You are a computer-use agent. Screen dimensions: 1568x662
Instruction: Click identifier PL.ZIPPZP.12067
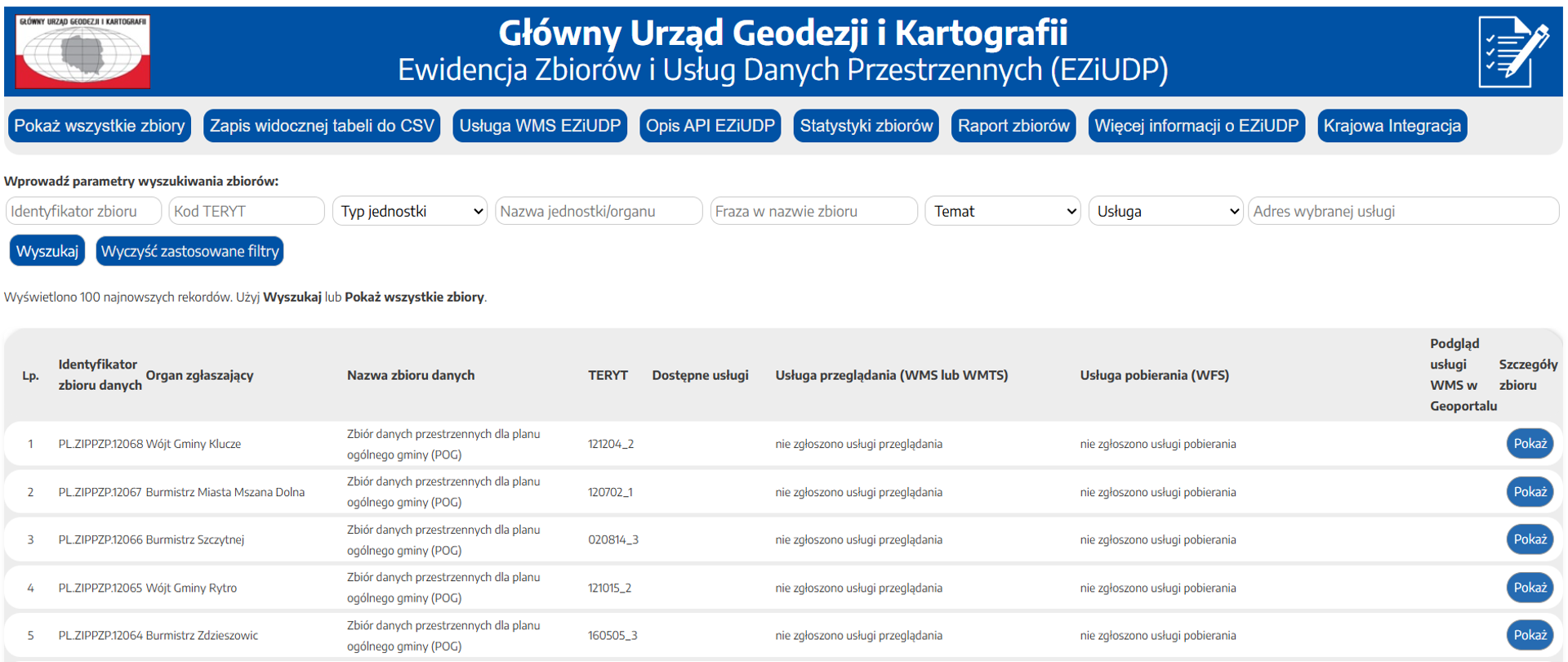click(x=100, y=492)
